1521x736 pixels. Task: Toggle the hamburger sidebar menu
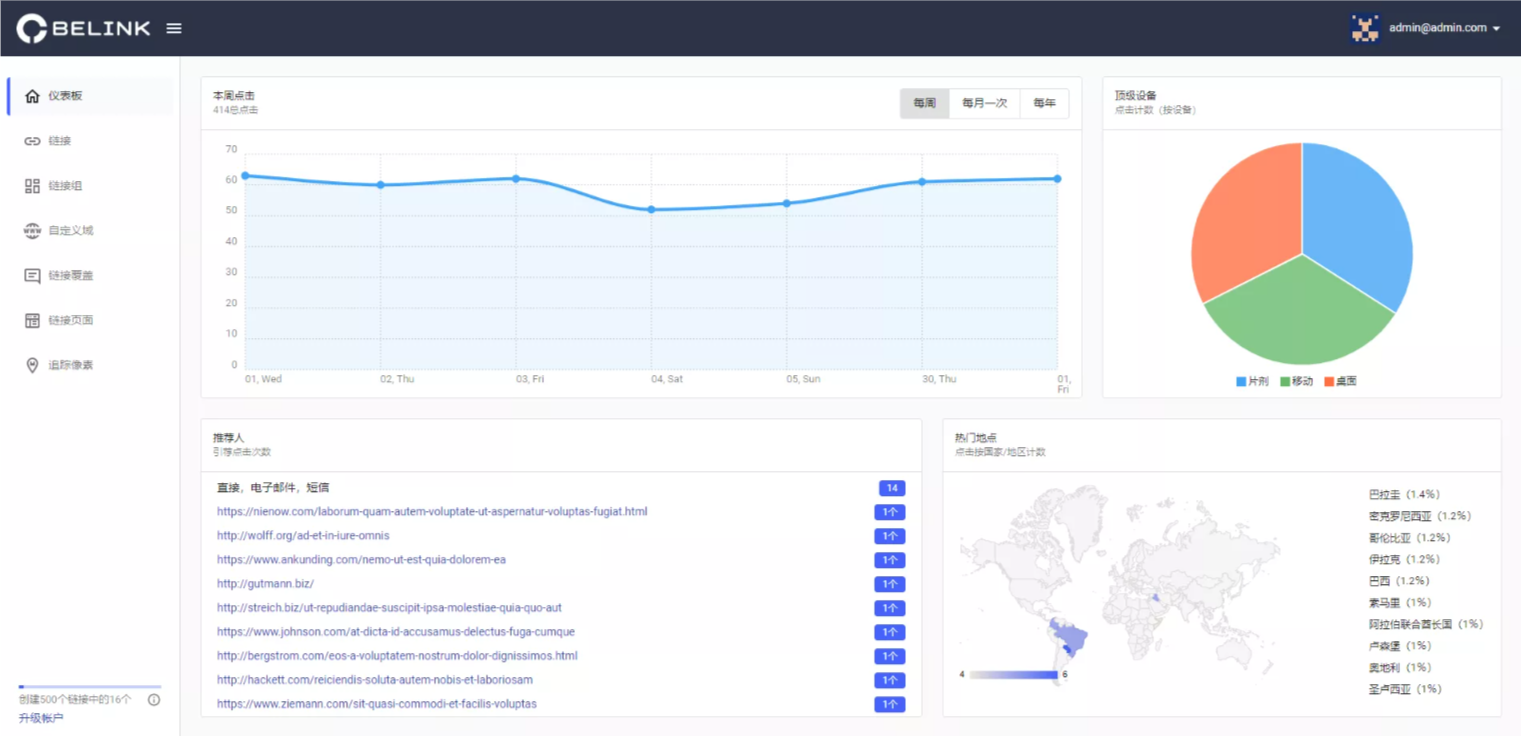click(x=174, y=29)
